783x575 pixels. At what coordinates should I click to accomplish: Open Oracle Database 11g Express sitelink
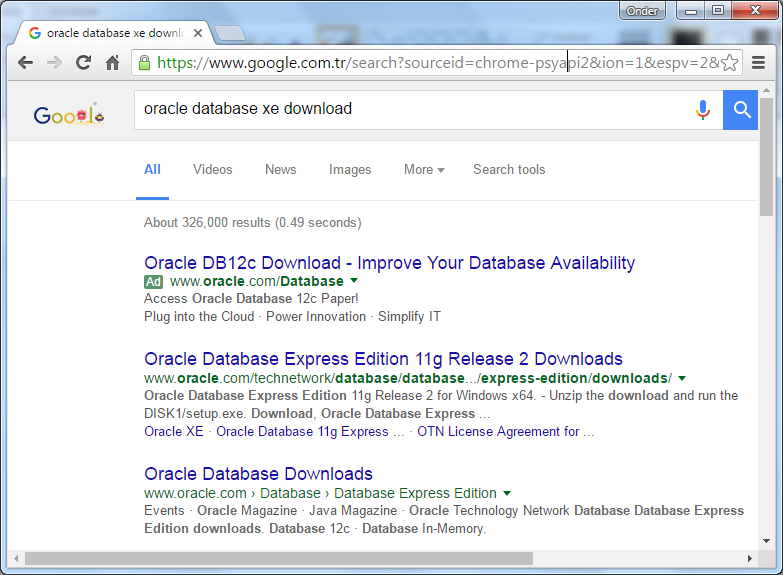310,432
